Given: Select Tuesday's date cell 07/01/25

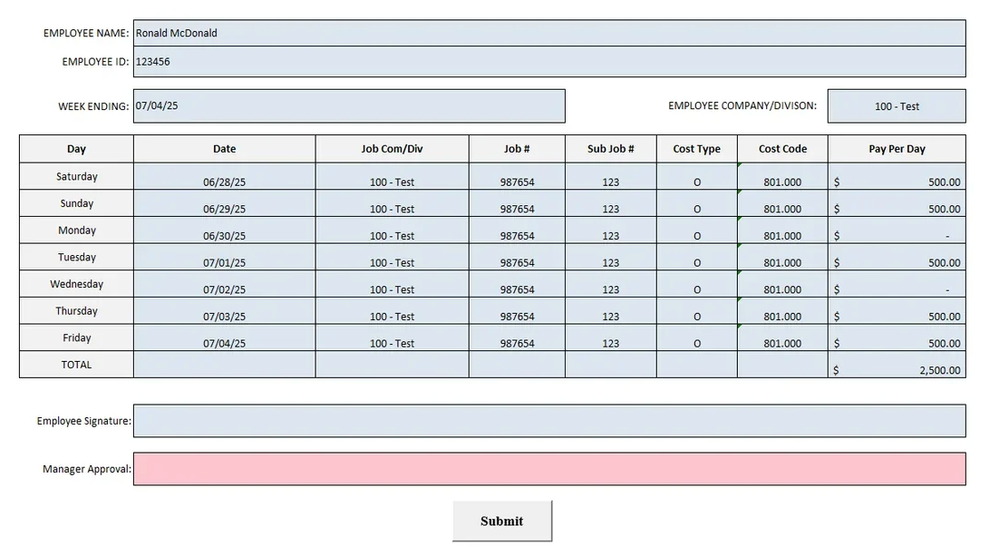Looking at the screenshot, I should click(x=224, y=257).
